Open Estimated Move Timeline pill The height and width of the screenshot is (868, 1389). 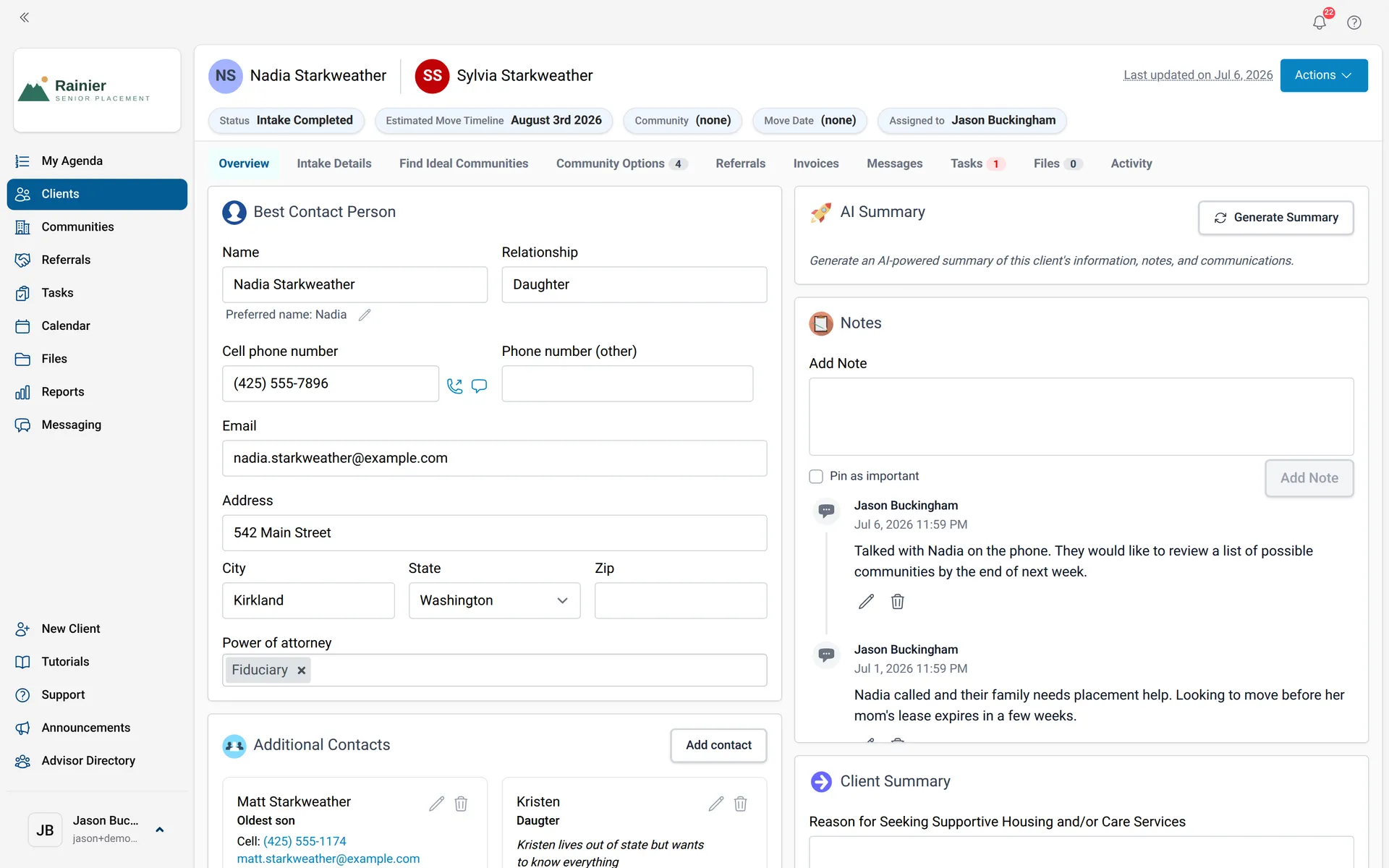tap(493, 120)
